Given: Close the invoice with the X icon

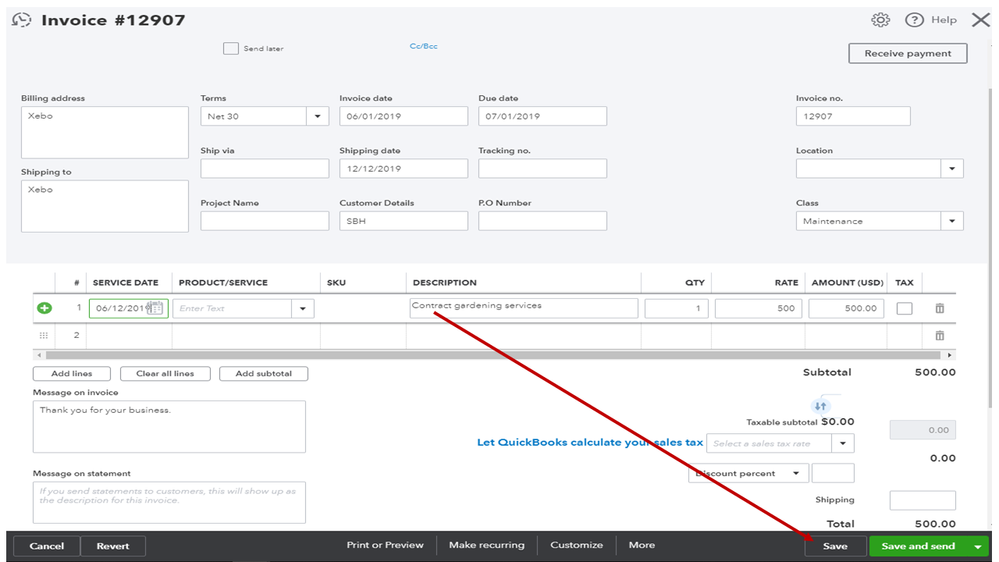Looking at the screenshot, I should pos(981,20).
